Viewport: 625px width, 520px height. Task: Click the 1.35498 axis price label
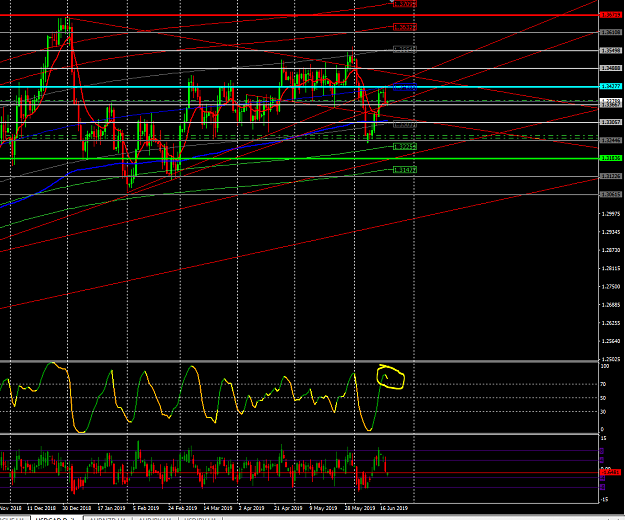click(x=611, y=50)
